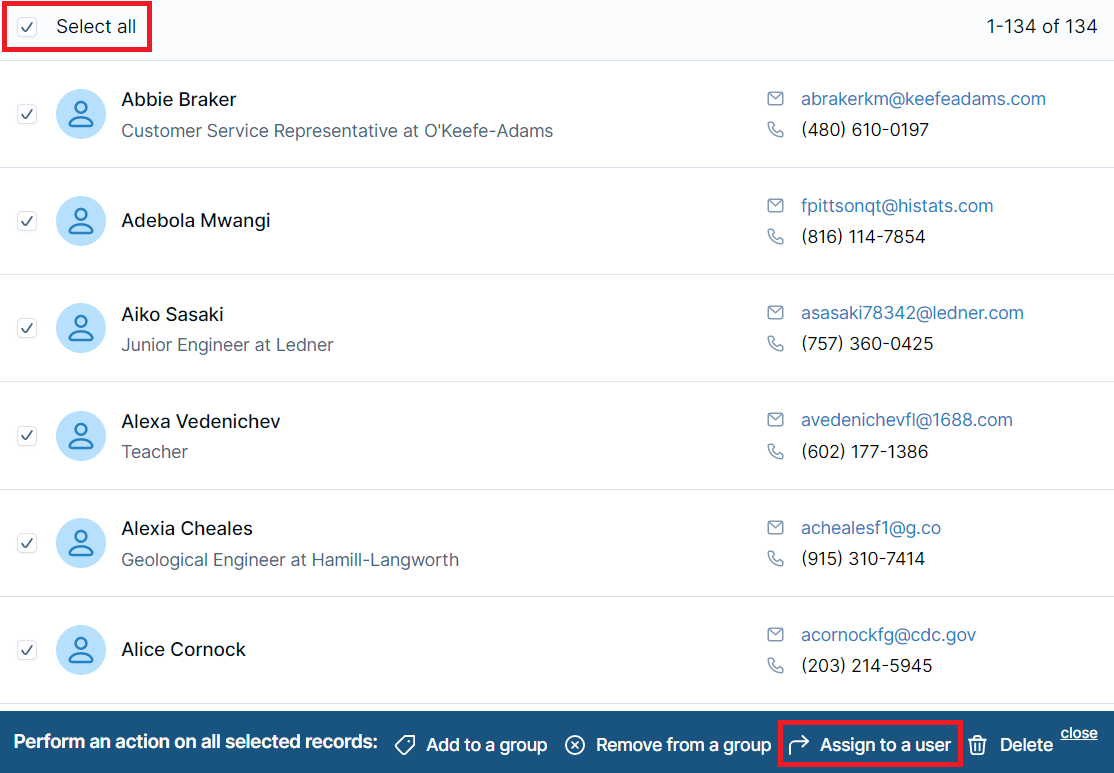This screenshot has height=773, width=1114.
Task: Click phone number (480) 610-0197
Action: 865,130
